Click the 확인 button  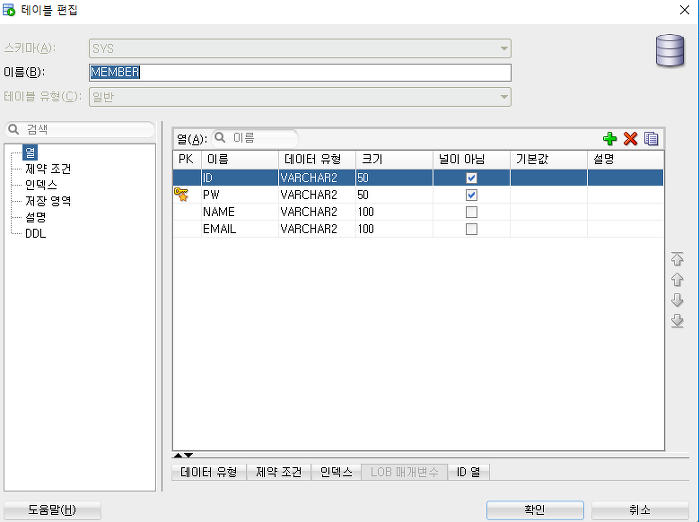[x=534, y=510]
